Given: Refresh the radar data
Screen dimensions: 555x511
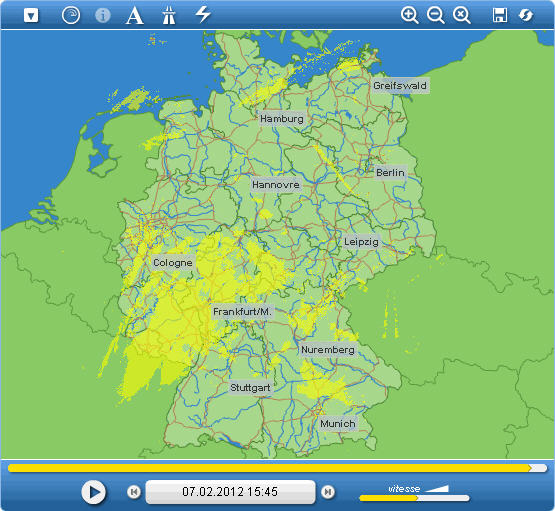Looking at the screenshot, I should tap(526, 16).
